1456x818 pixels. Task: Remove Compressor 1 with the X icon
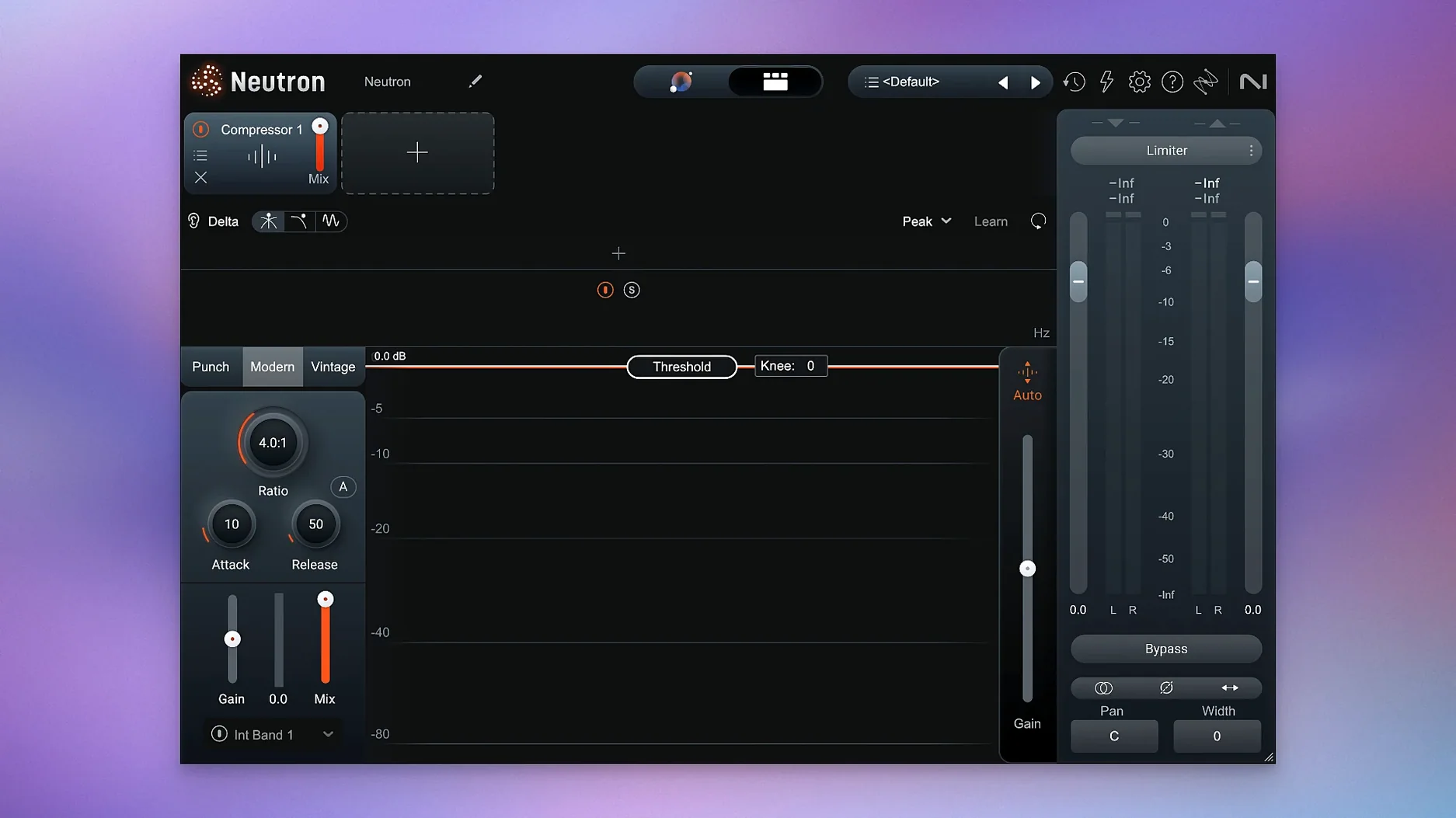click(x=200, y=178)
